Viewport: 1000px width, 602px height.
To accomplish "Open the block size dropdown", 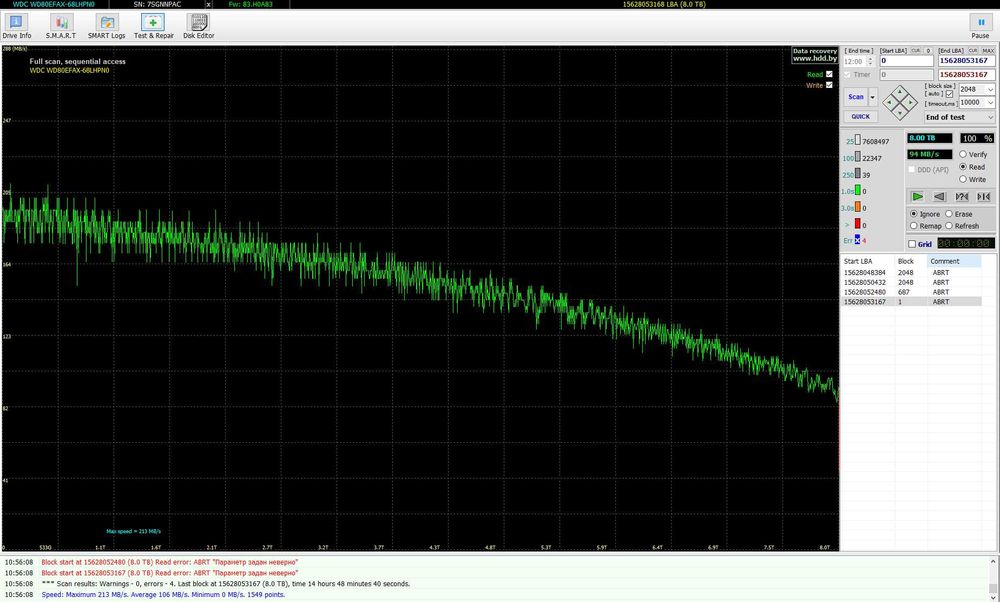I will (x=990, y=89).
